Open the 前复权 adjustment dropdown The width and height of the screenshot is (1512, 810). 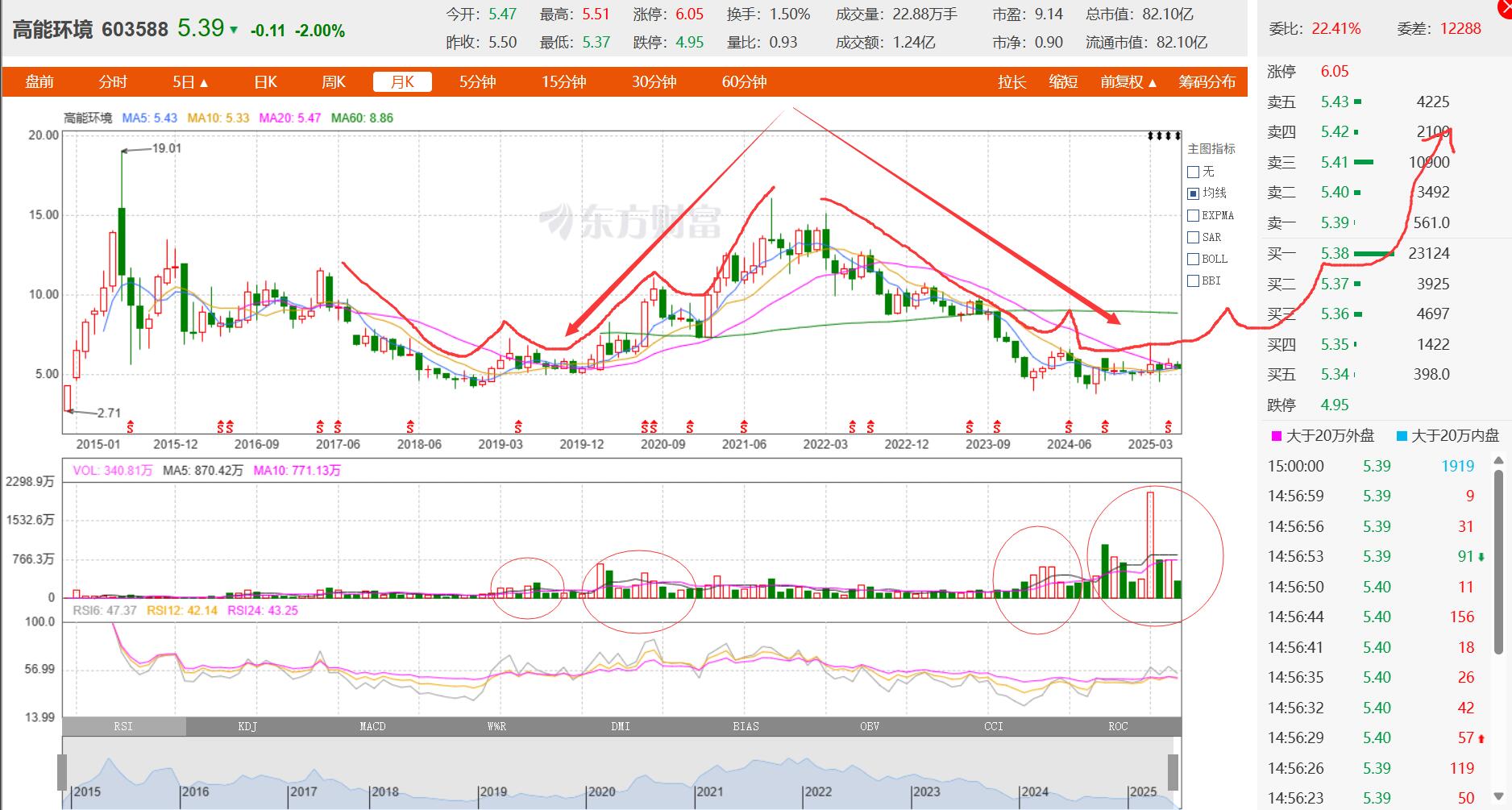(x=1128, y=82)
